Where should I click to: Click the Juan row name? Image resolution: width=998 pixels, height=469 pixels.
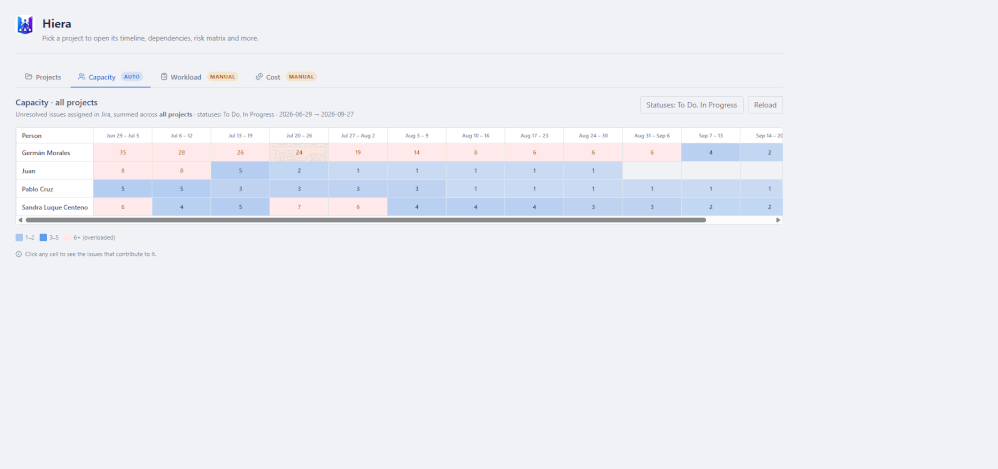coord(28,171)
